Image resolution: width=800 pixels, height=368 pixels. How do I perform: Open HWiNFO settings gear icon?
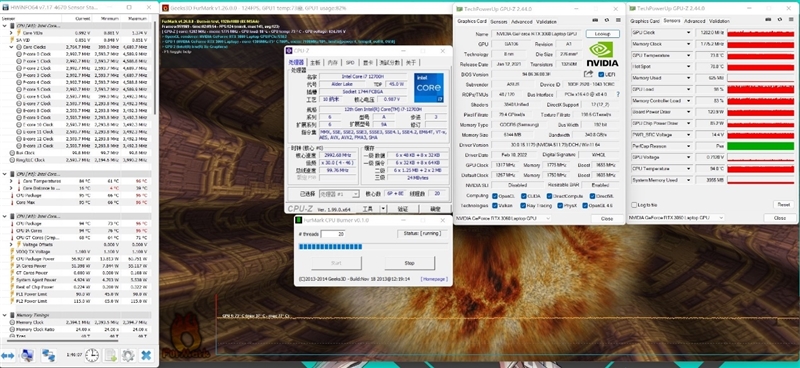click(128, 355)
